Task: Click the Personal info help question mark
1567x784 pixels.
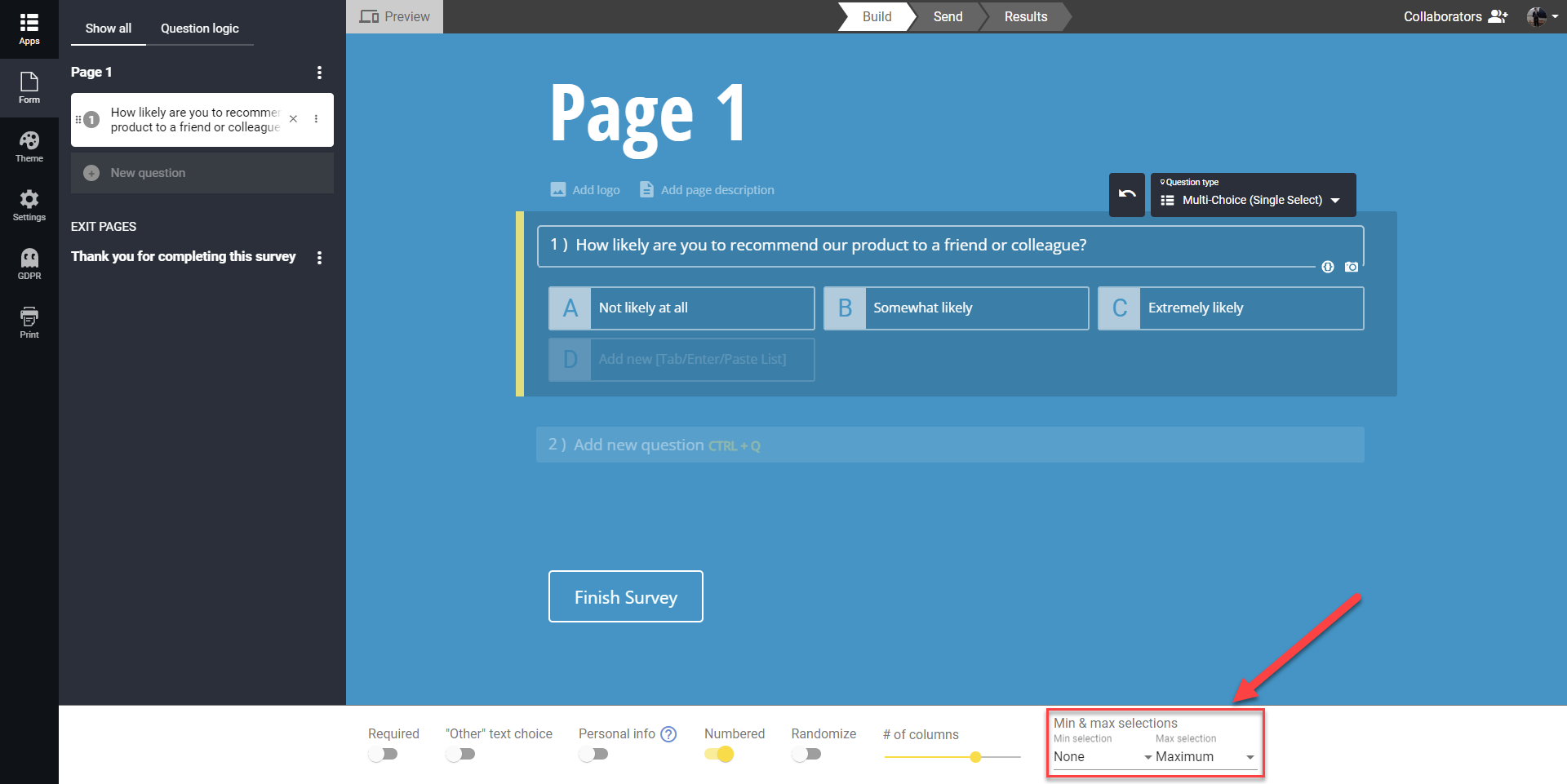Action: coord(668,734)
